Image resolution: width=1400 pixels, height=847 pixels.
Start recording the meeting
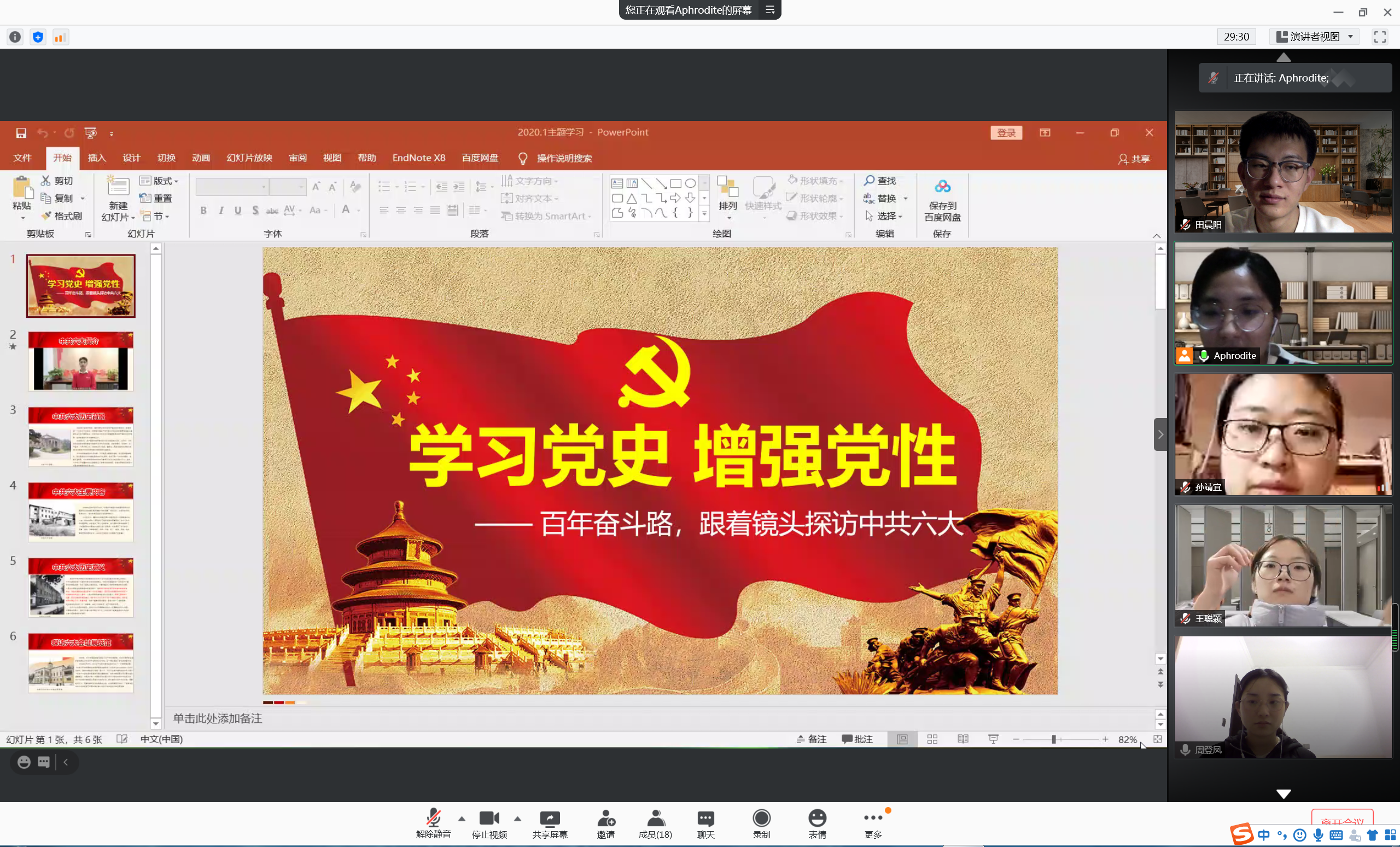point(761,823)
